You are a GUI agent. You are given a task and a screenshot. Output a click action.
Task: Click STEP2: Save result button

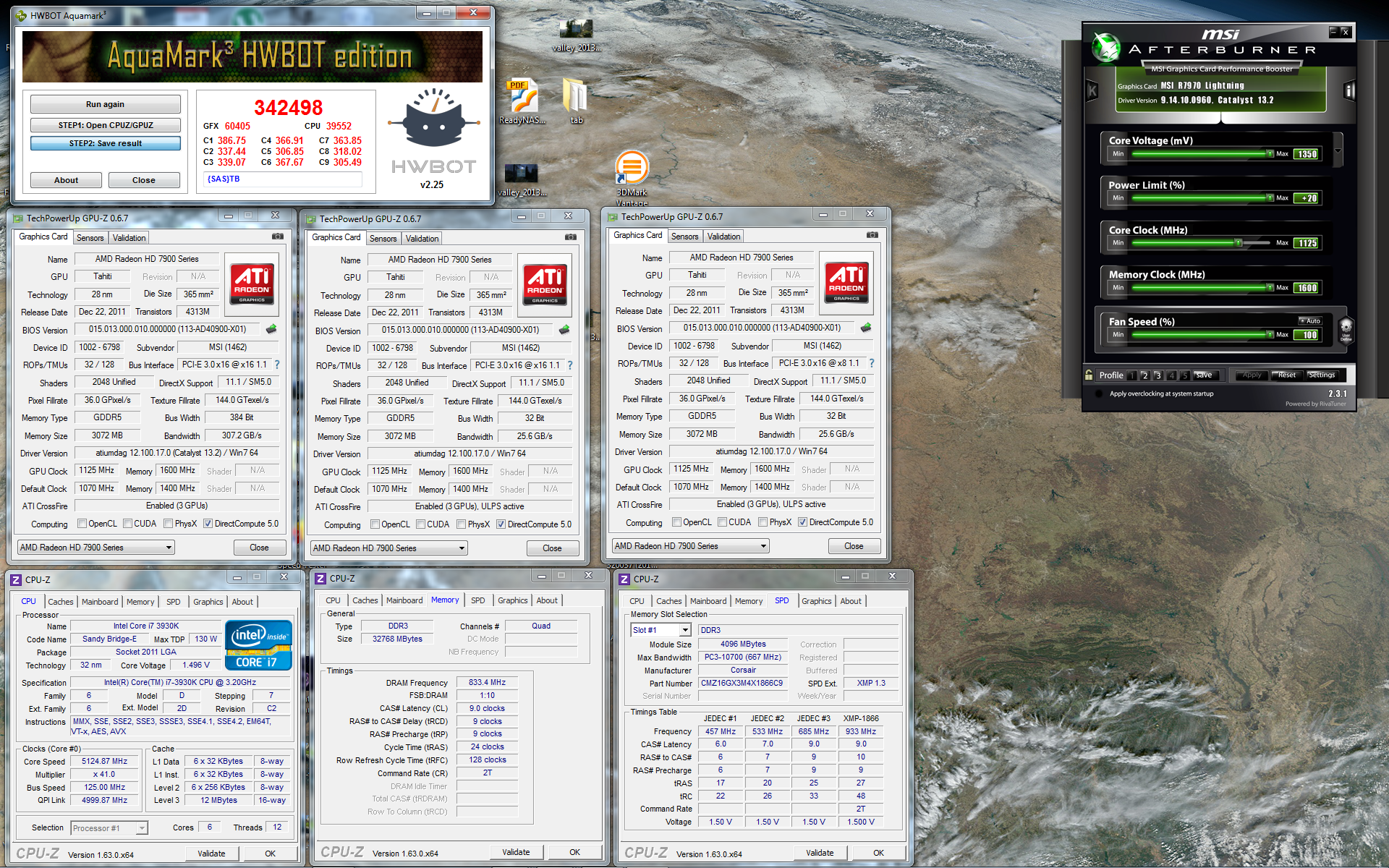tap(106, 143)
